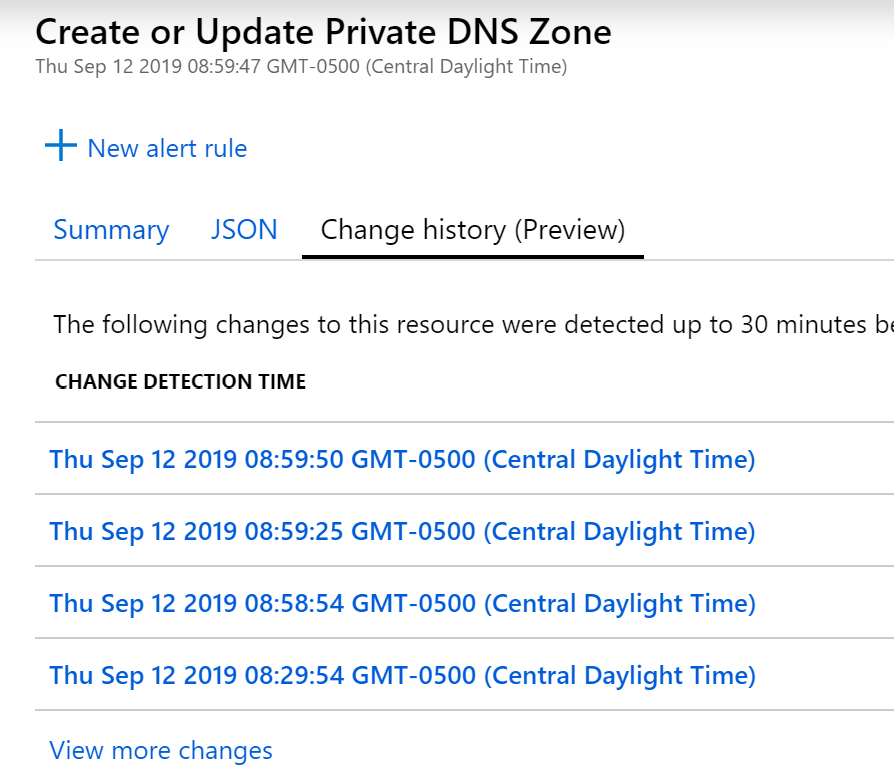Click the plus icon for new alert rule
Image resolution: width=894 pixels, height=774 pixels.
pos(61,146)
